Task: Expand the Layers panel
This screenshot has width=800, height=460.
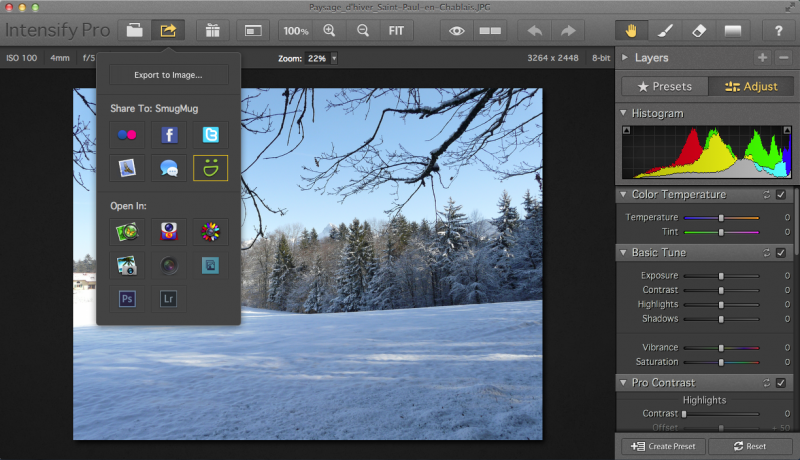Action: point(624,58)
